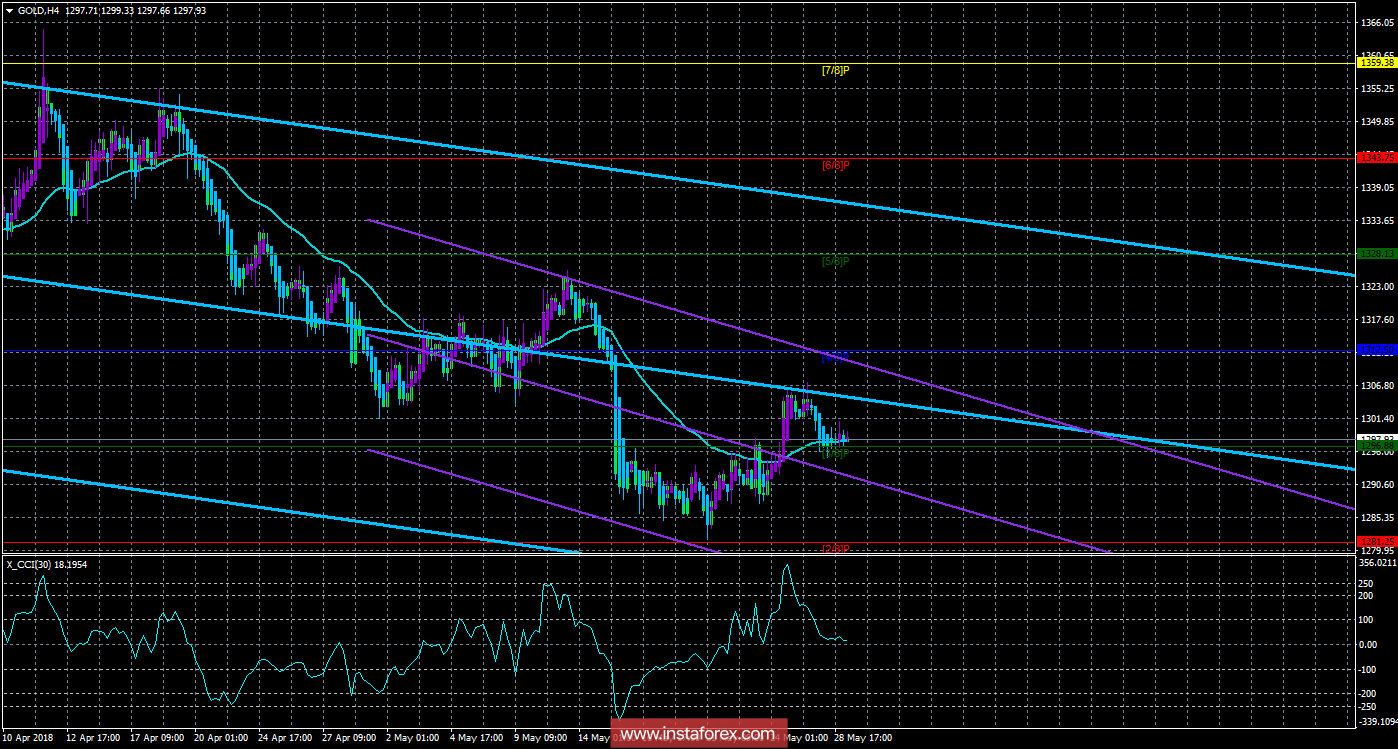The height and width of the screenshot is (749, 1398).
Task: Click the red 1343.75 price tag
Action: (x=1376, y=157)
